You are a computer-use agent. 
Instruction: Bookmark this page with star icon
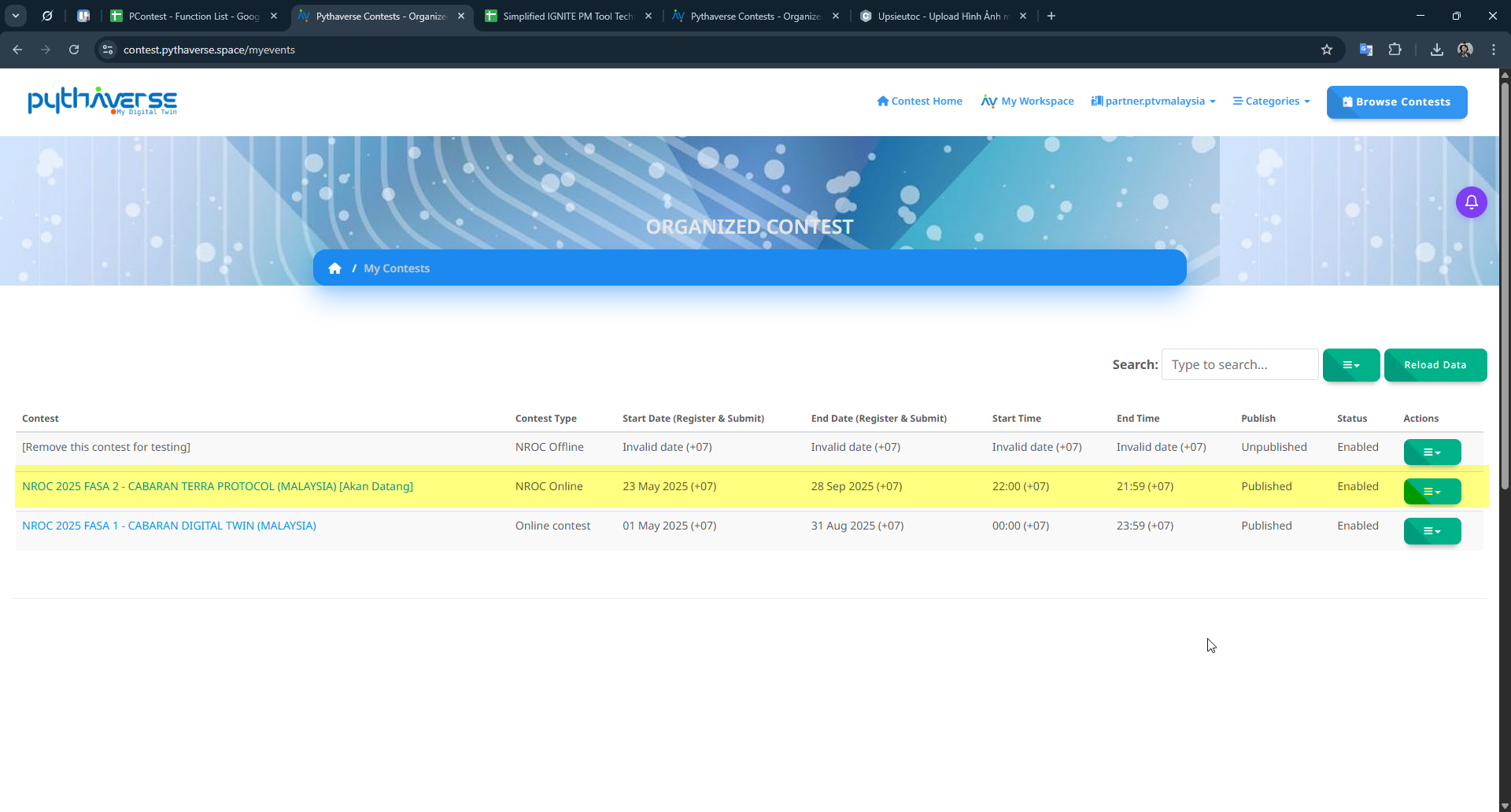pyautogui.click(x=1327, y=50)
